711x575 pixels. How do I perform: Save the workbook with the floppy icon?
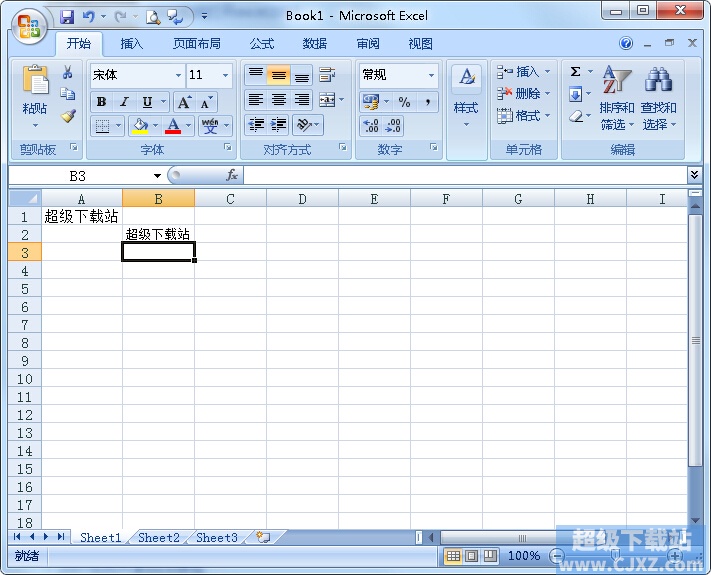[67, 17]
